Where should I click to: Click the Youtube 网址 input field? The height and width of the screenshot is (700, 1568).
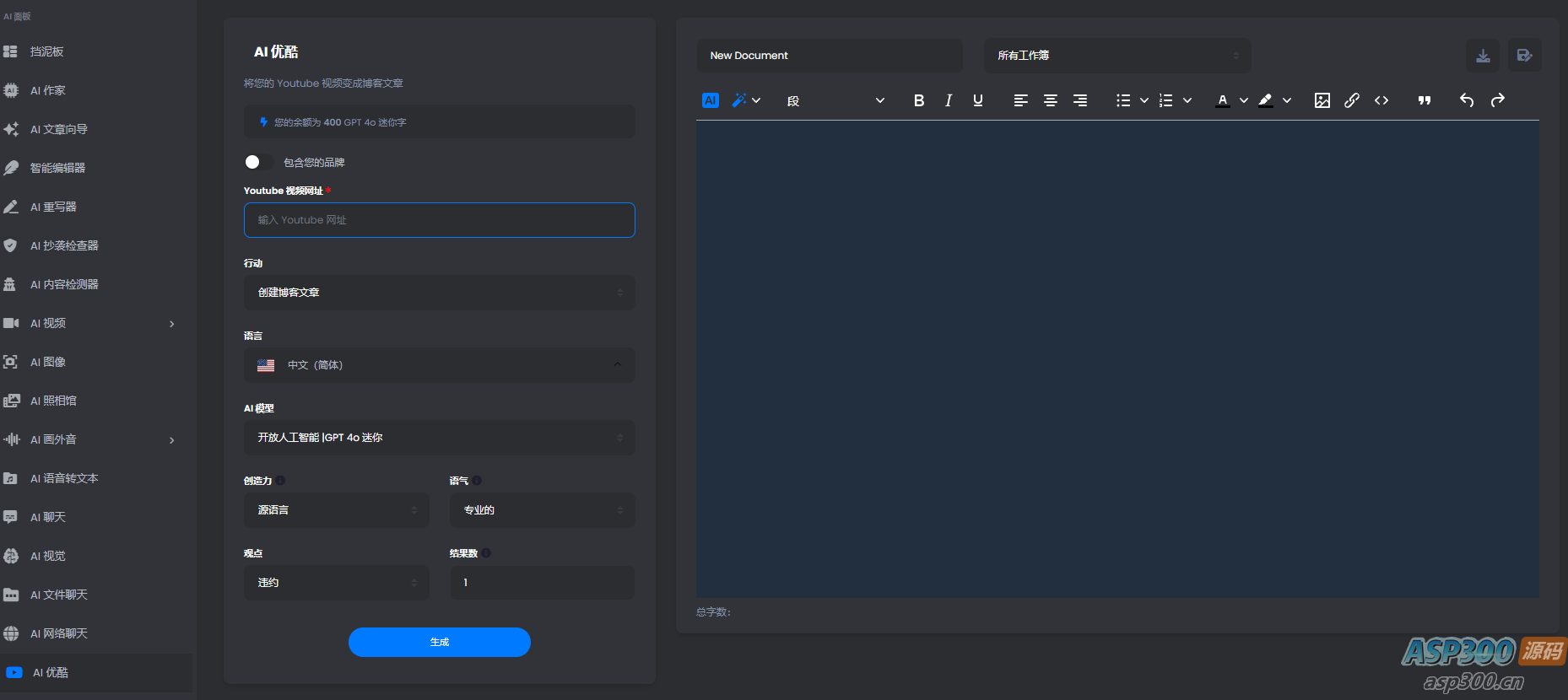click(x=439, y=220)
